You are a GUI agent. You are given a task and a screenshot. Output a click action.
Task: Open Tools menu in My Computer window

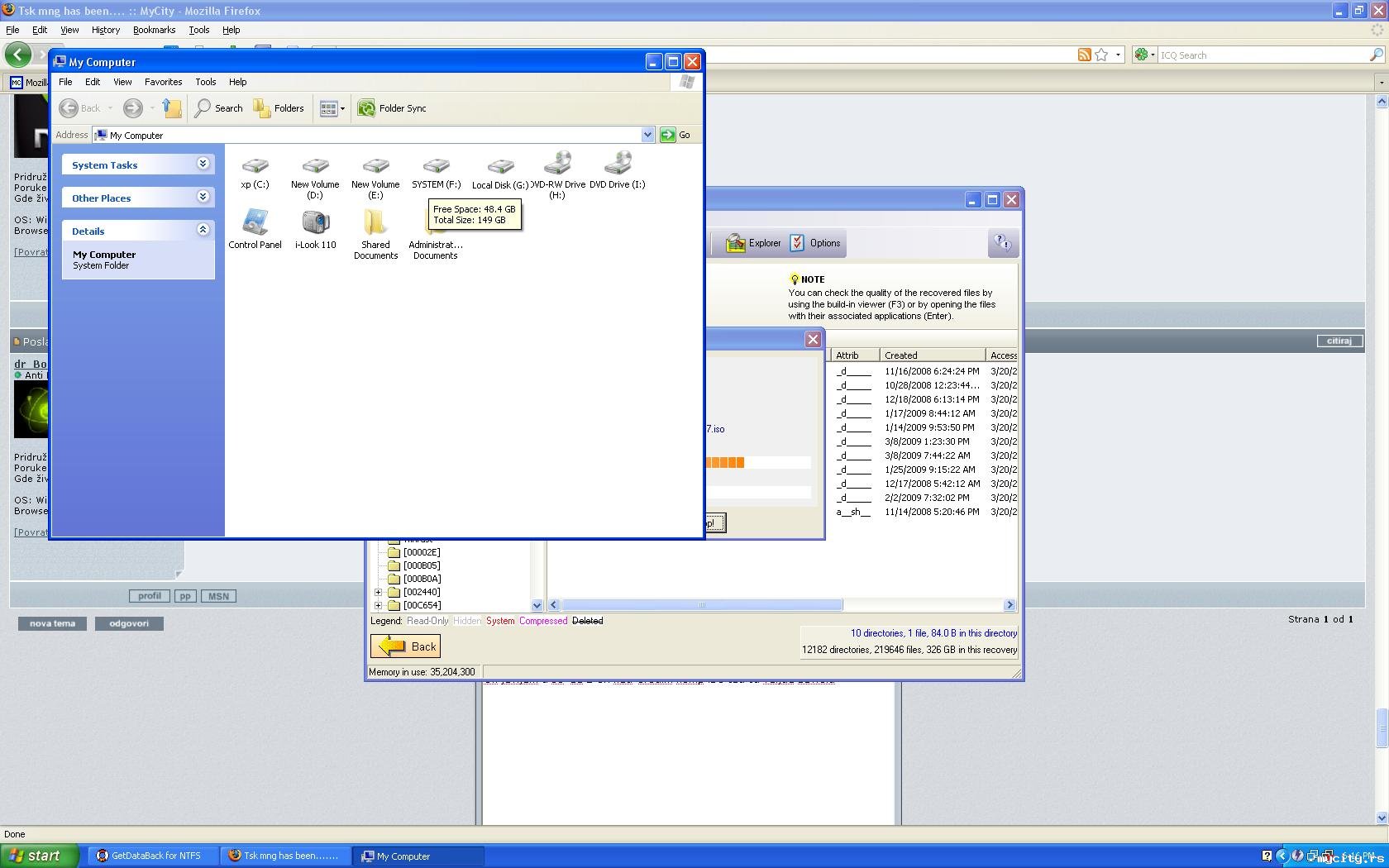[205, 82]
